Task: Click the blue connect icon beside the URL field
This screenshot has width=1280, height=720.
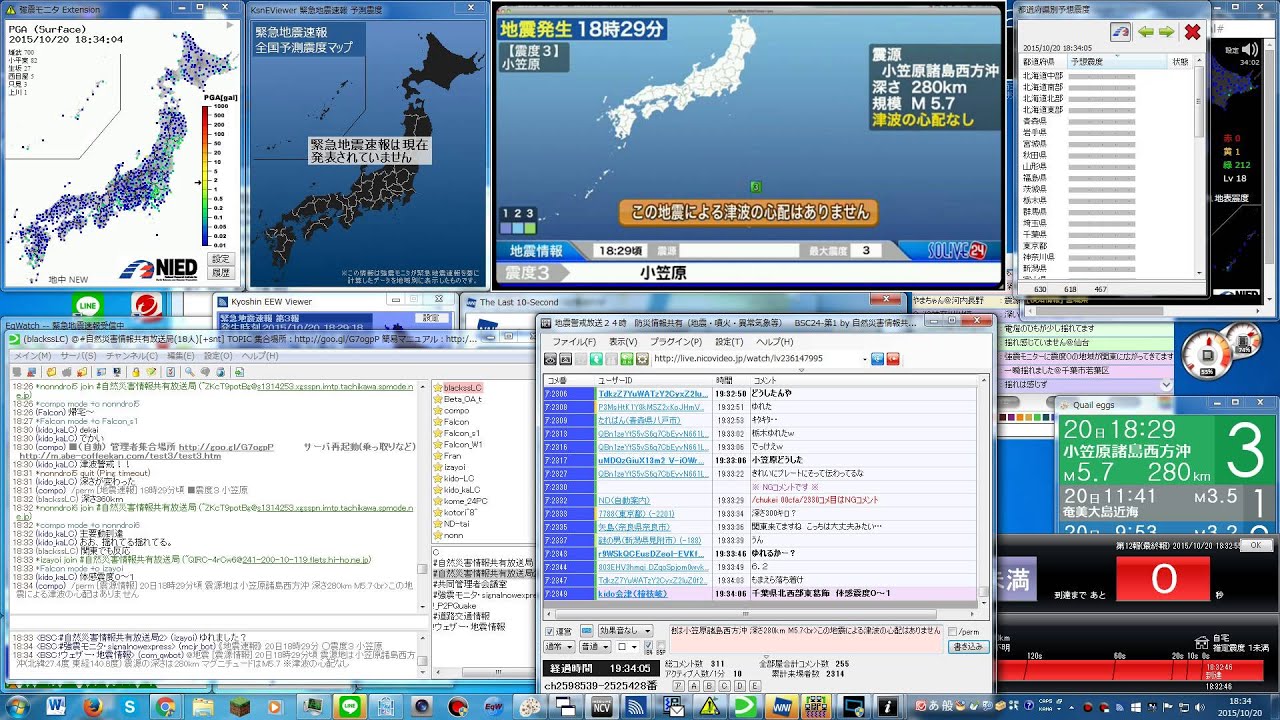Action: click(878, 359)
